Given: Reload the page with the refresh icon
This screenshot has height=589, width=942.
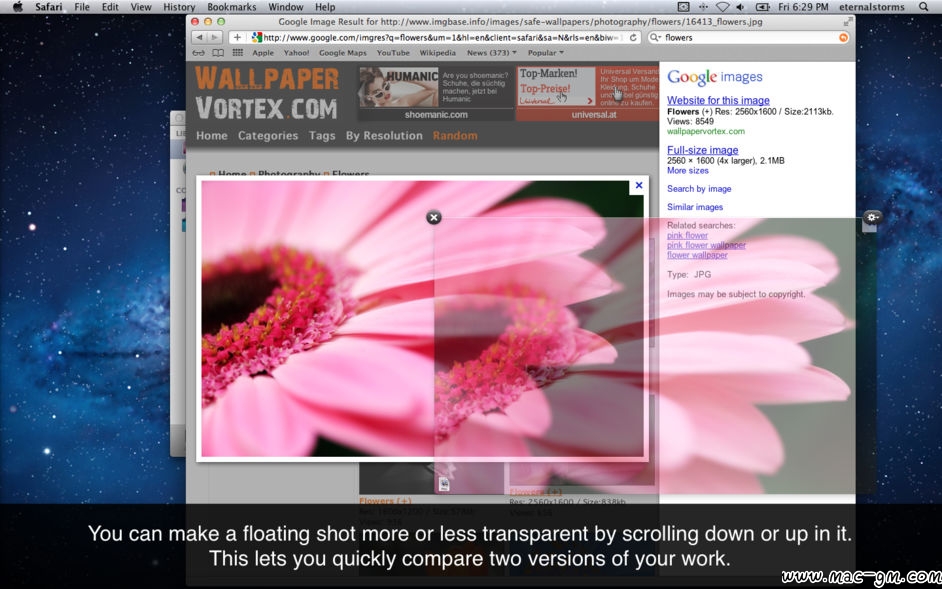Looking at the screenshot, I should pos(633,37).
